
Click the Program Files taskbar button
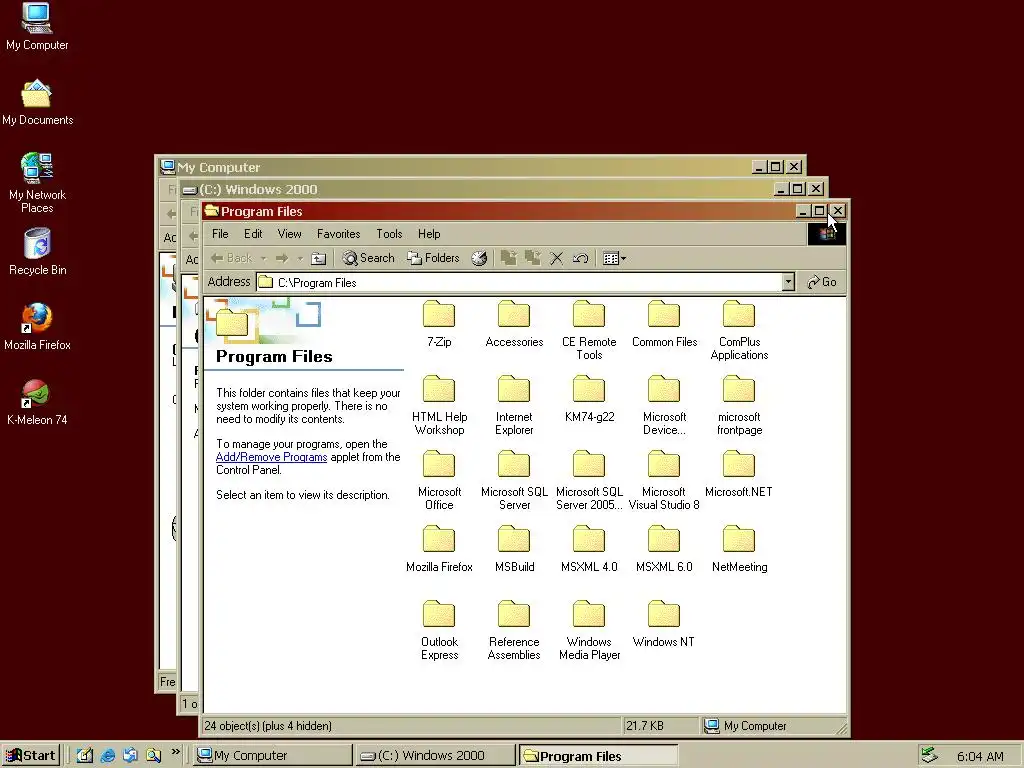[599, 756]
